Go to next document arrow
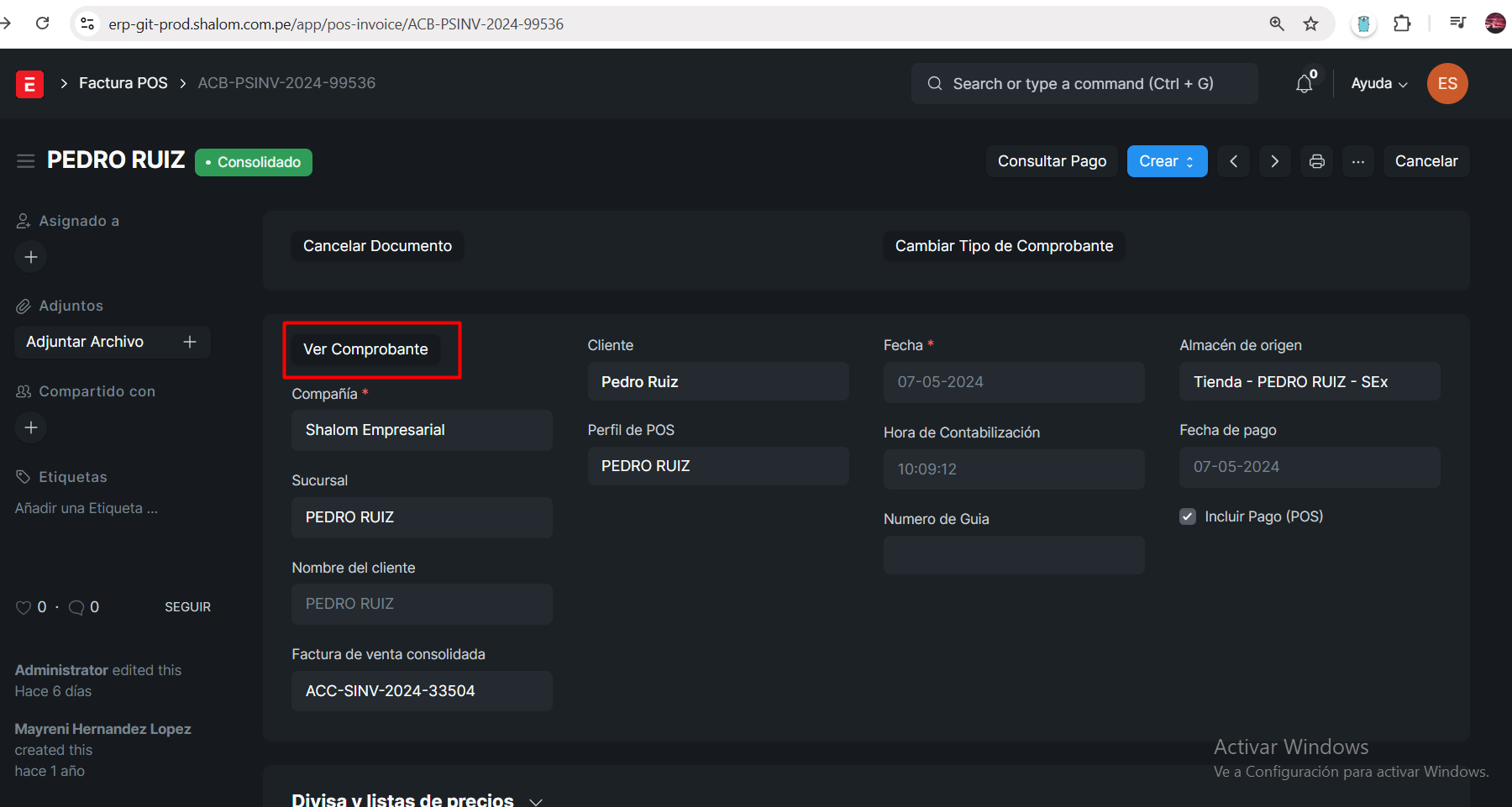Screen dimensions: 1512x807 (x=1274, y=161)
